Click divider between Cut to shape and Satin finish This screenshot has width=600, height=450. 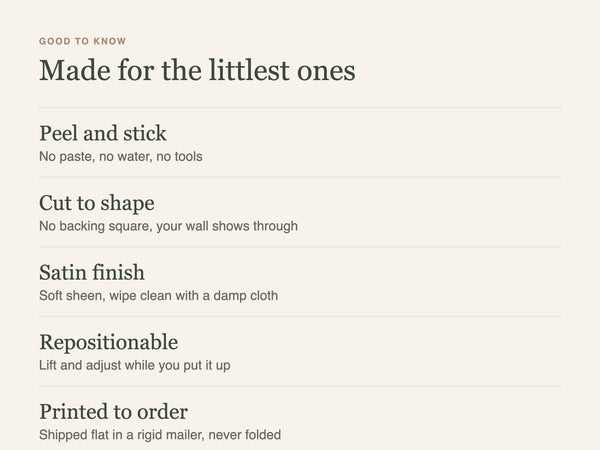coord(300,247)
